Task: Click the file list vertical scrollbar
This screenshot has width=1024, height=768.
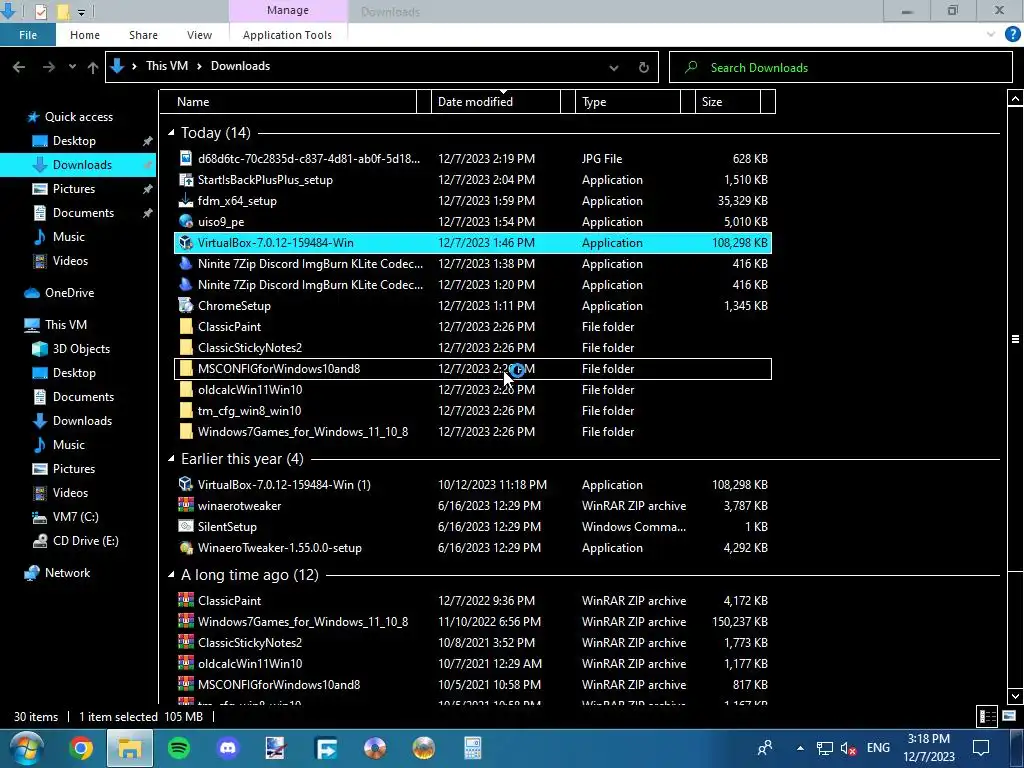Action: pyautogui.click(x=1015, y=340)
